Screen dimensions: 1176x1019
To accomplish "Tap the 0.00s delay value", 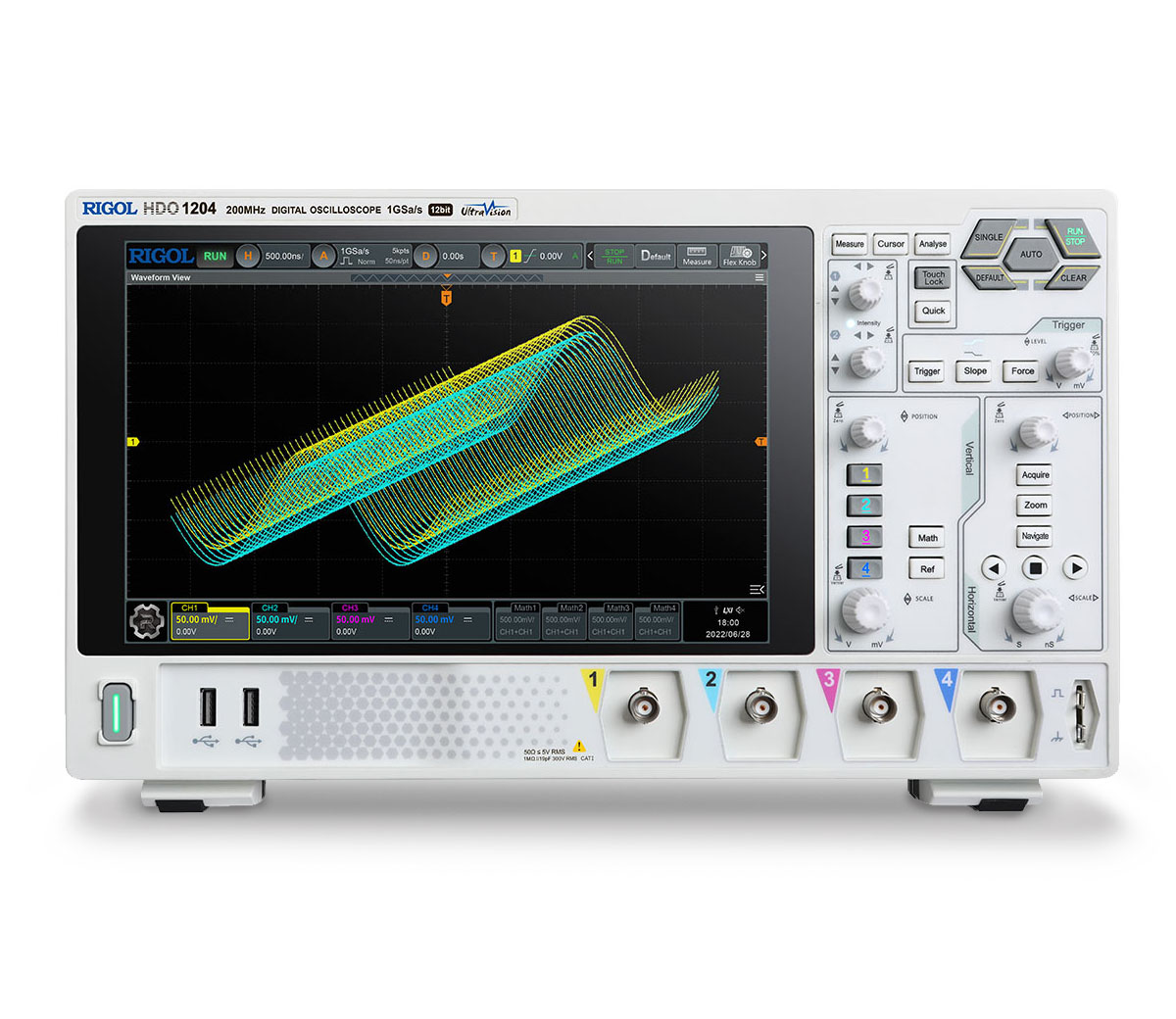I will (453, 257).
